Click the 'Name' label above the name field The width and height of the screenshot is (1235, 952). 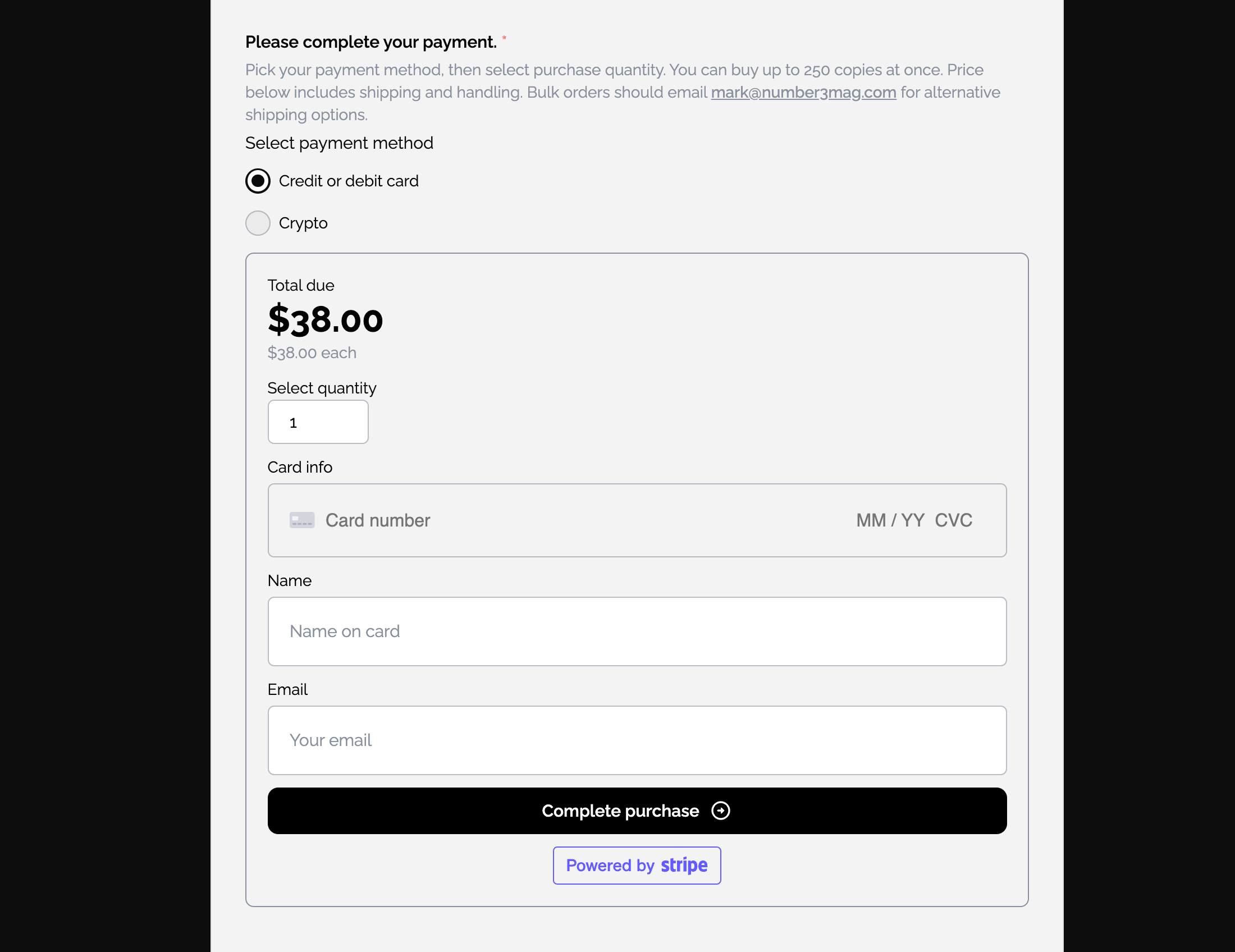289,580
